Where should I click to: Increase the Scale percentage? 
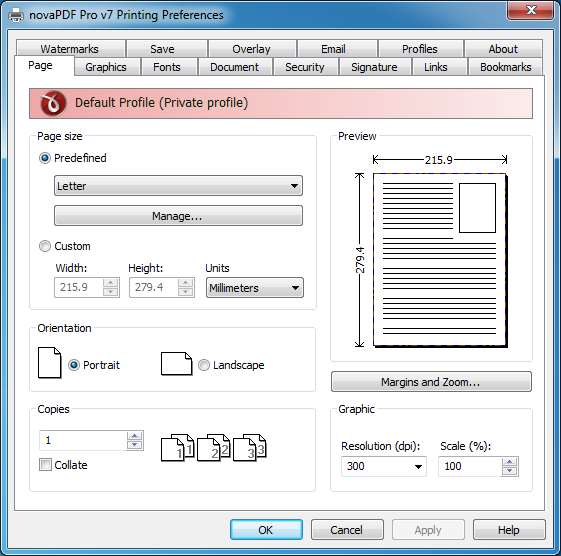coord(509,462)
